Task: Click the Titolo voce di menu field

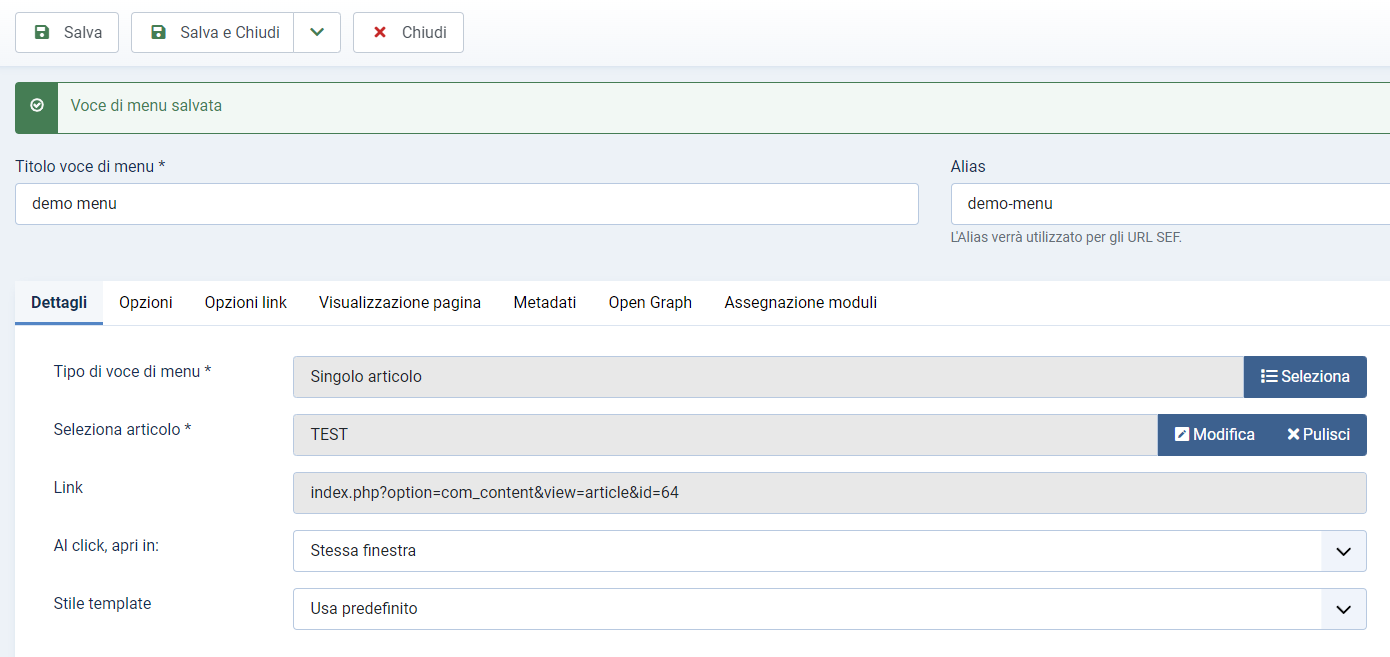Action: click(466, 204)
